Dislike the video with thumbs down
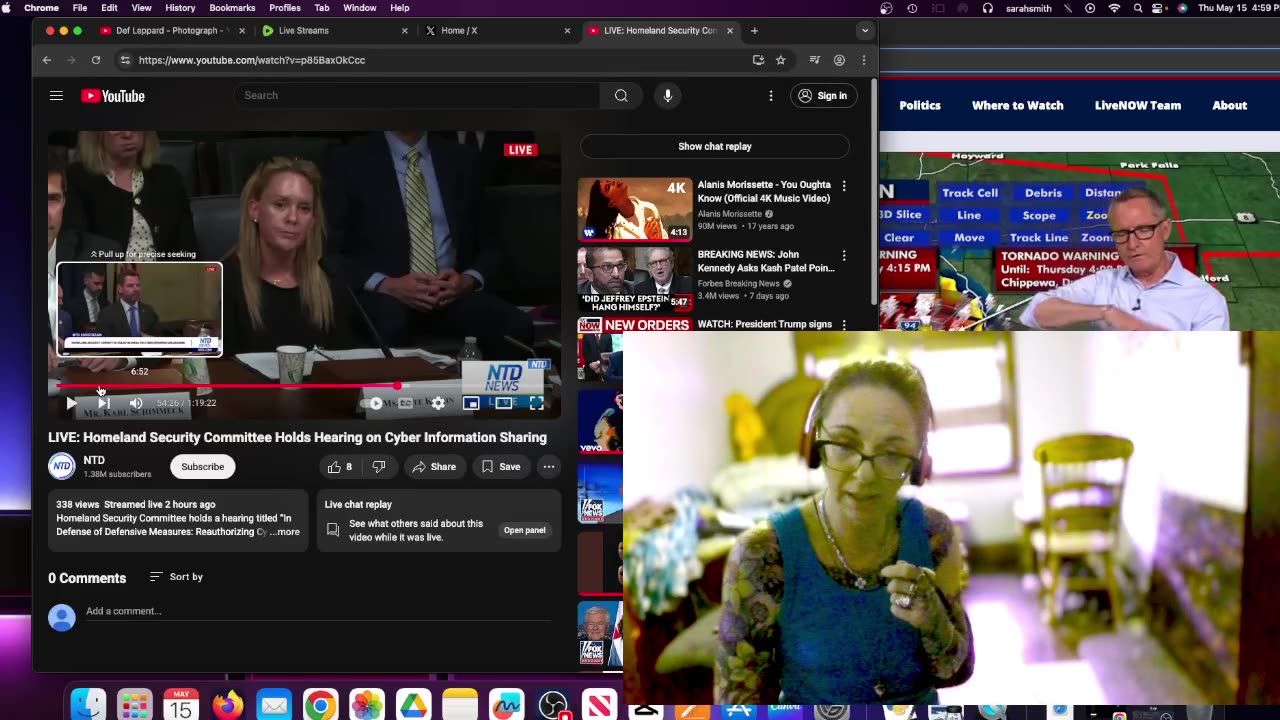Image resolution: width=1280 pixels, height=720 pixels. (379, 467)
